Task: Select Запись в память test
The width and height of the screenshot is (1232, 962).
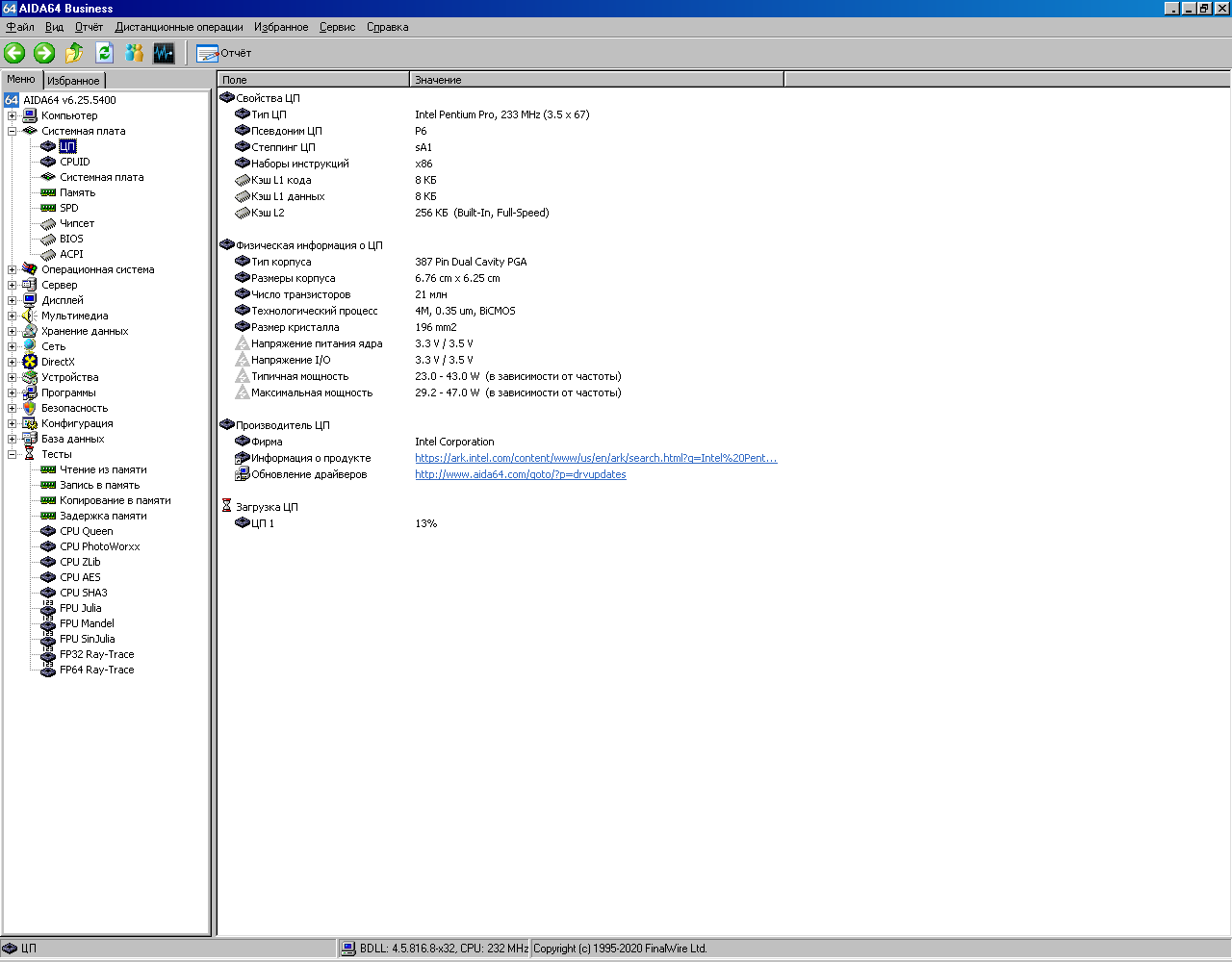Action: pyautogui.click(x=99, y=485)
